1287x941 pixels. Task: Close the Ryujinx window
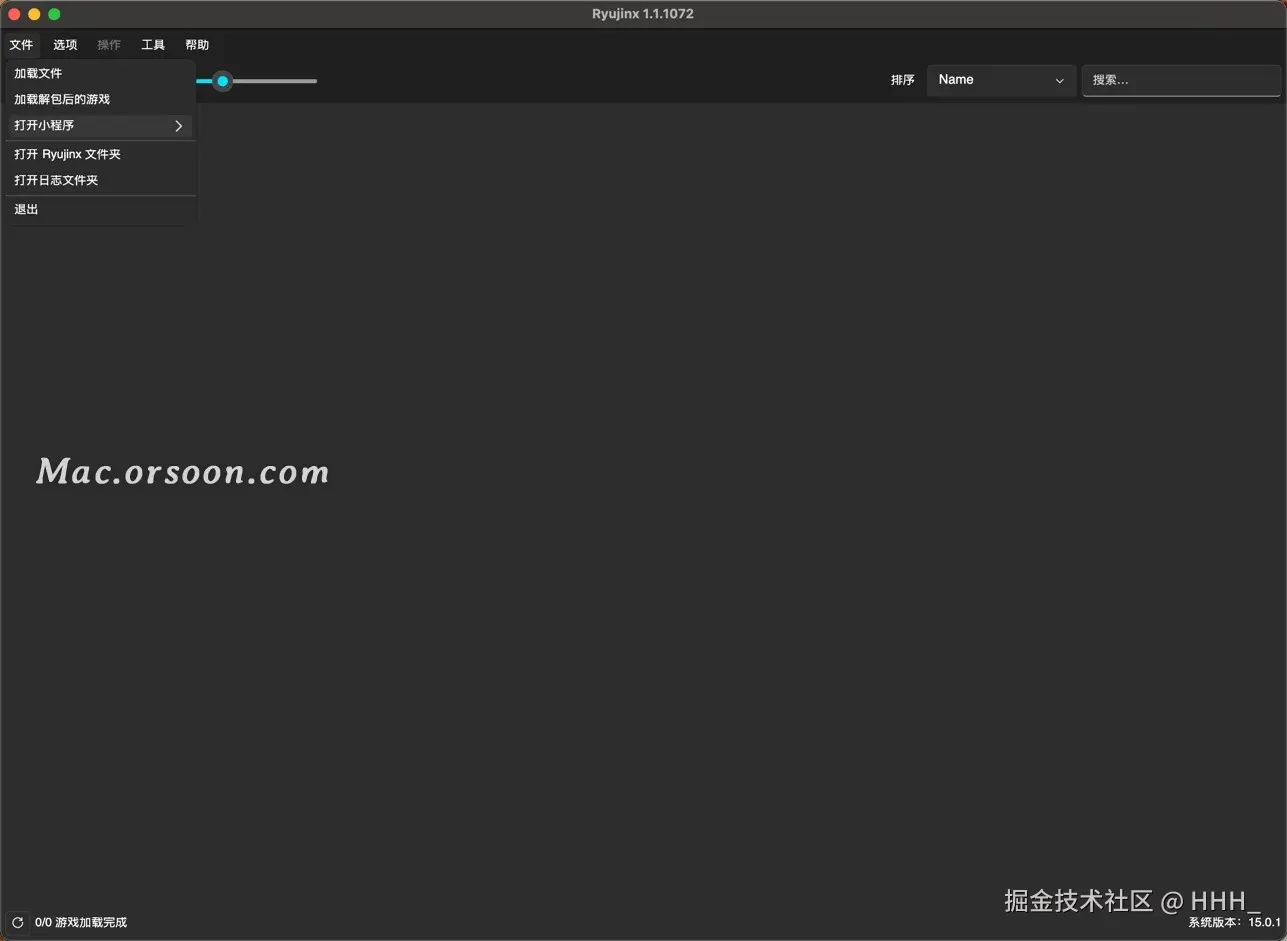tap(14, 14)
